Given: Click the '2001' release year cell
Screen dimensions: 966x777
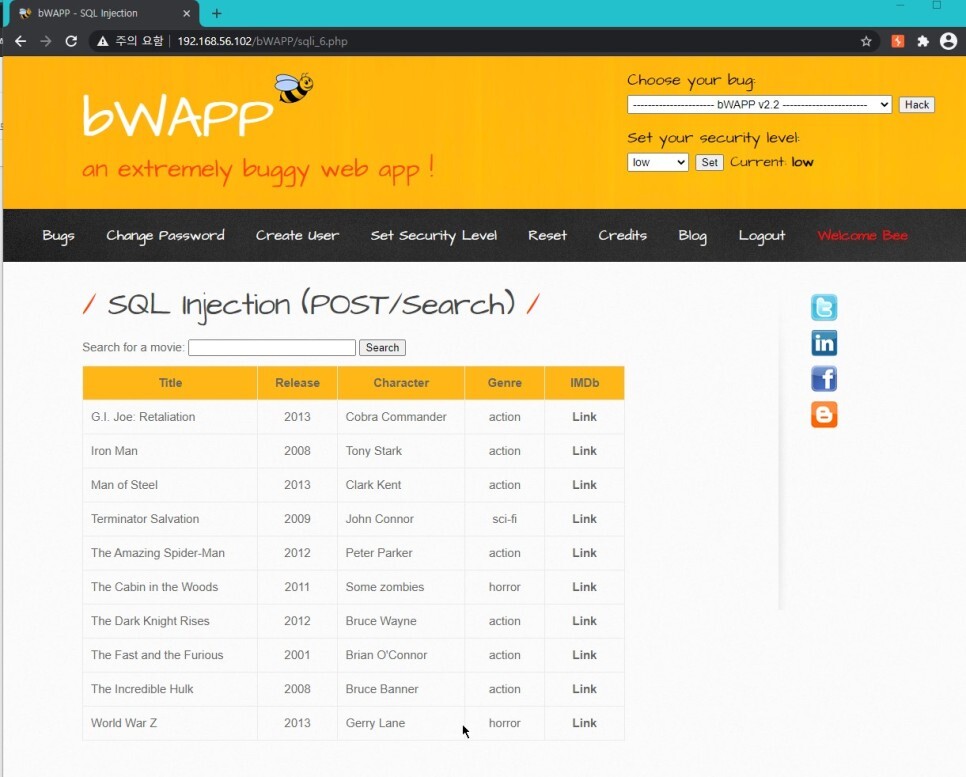Looking at the screenshot, I should tap(297, 655).
